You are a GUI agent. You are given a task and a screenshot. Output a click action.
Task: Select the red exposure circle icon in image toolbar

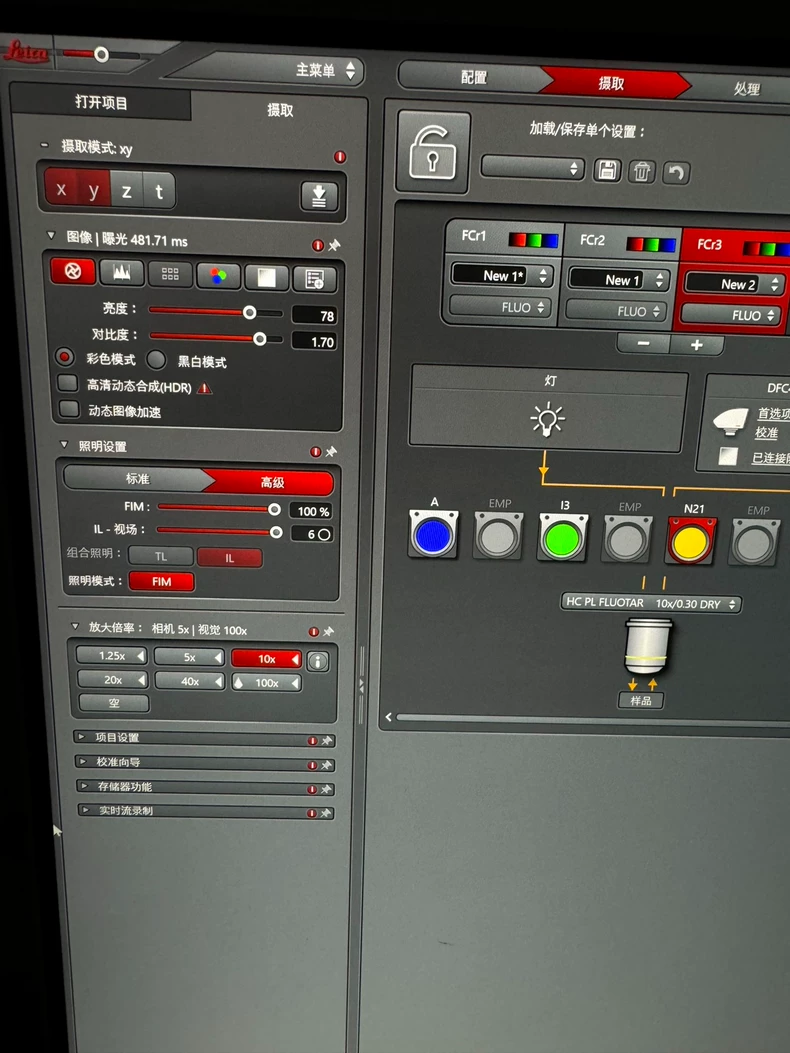point(73,271)
